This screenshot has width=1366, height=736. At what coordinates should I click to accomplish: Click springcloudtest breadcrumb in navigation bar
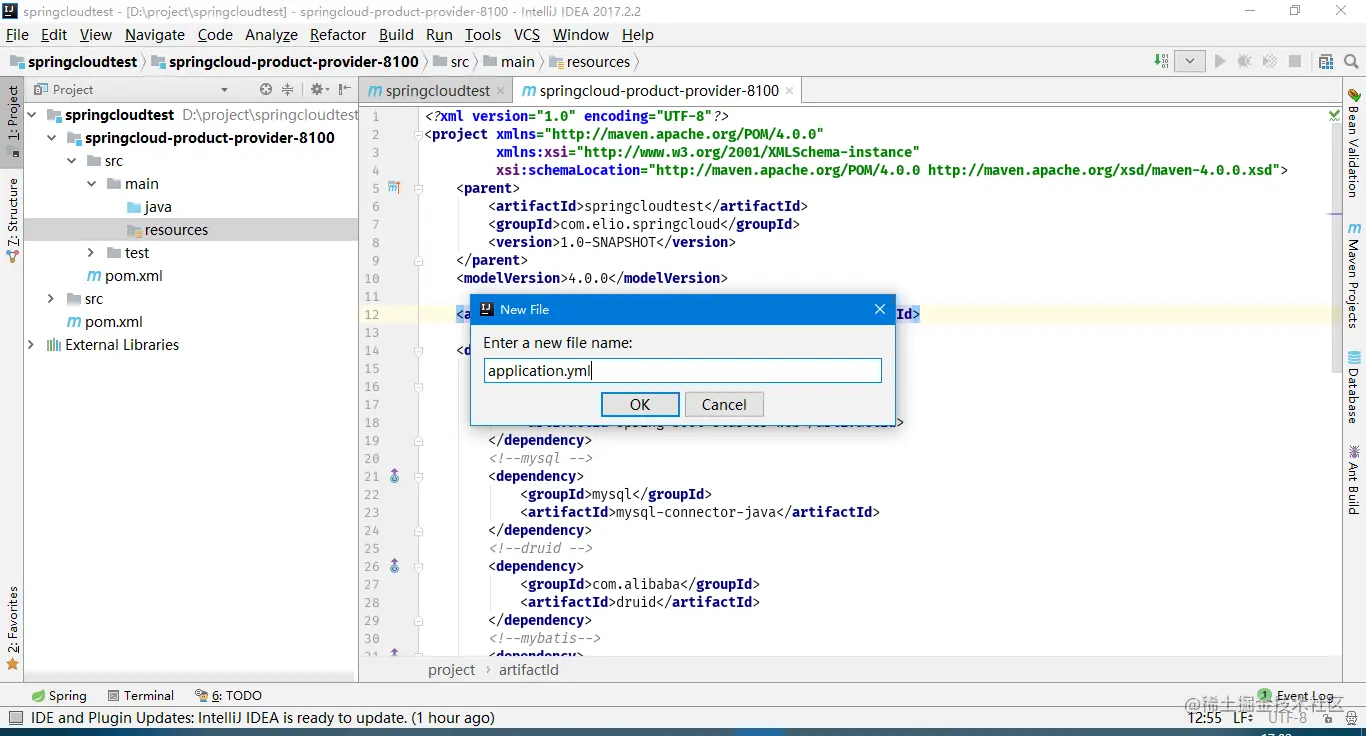74,62
